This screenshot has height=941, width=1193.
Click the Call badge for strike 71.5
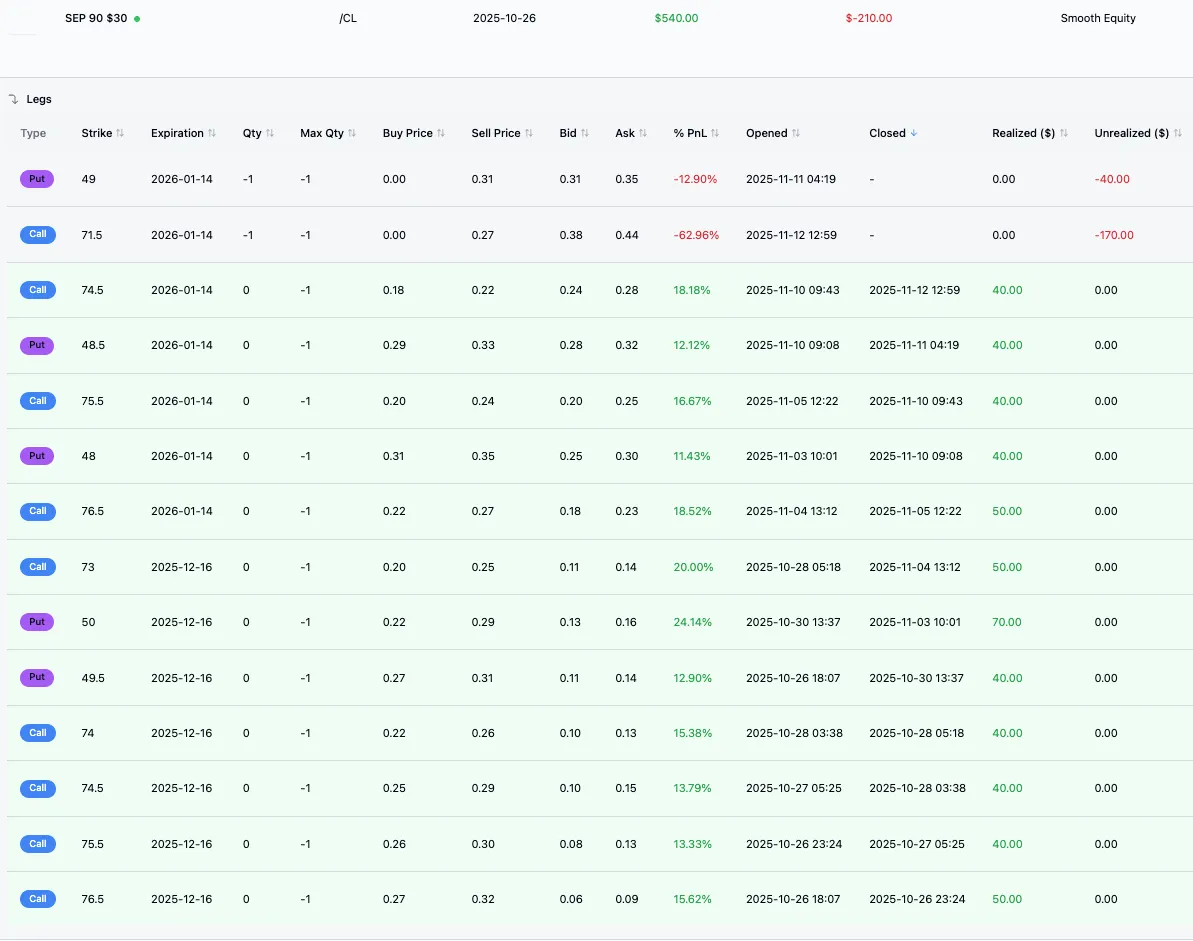click(38, 234)
